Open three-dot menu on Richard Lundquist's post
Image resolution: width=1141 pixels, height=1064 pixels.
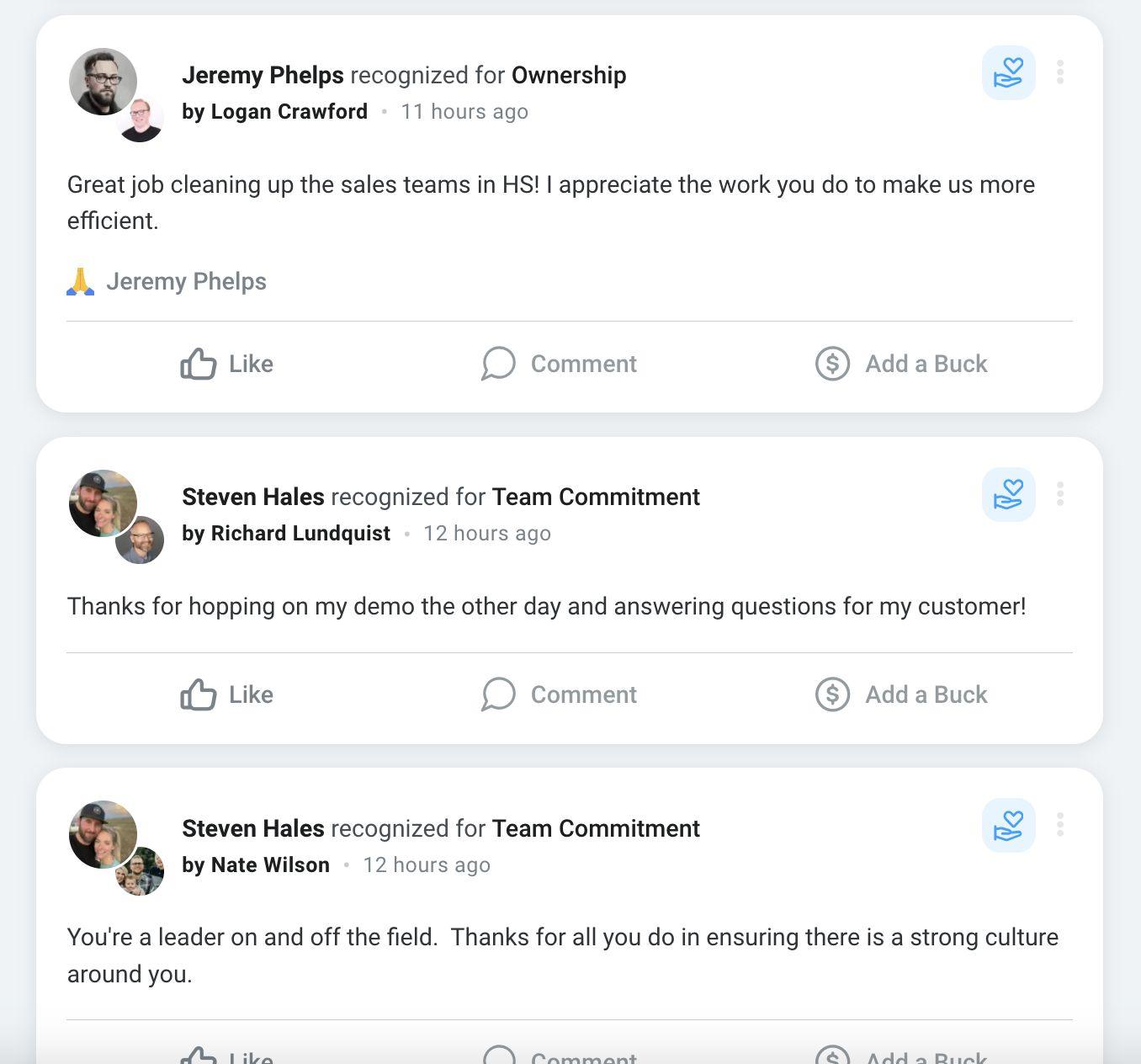(x=1060, y=494)
